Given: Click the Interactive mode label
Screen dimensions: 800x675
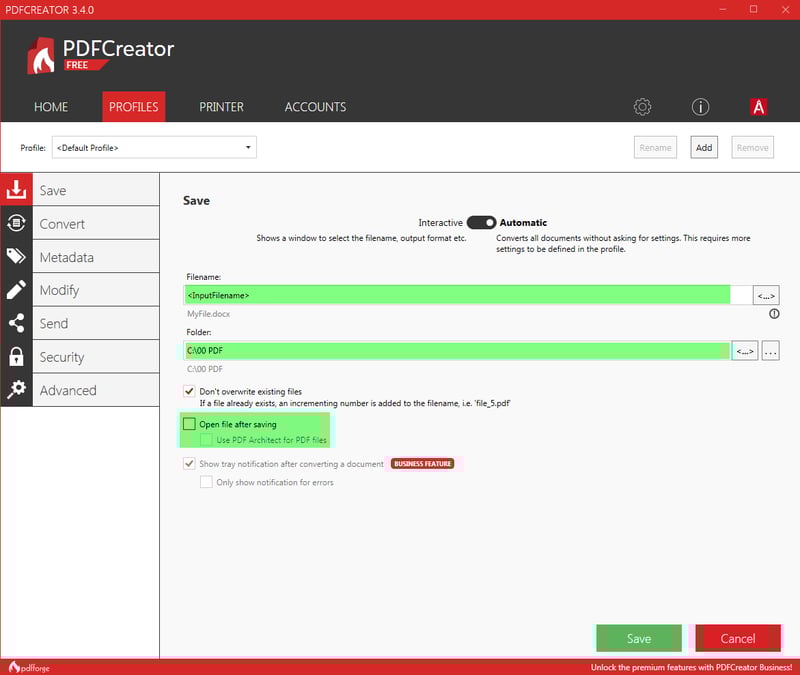Looking at the screenshot, I should 440,222.
